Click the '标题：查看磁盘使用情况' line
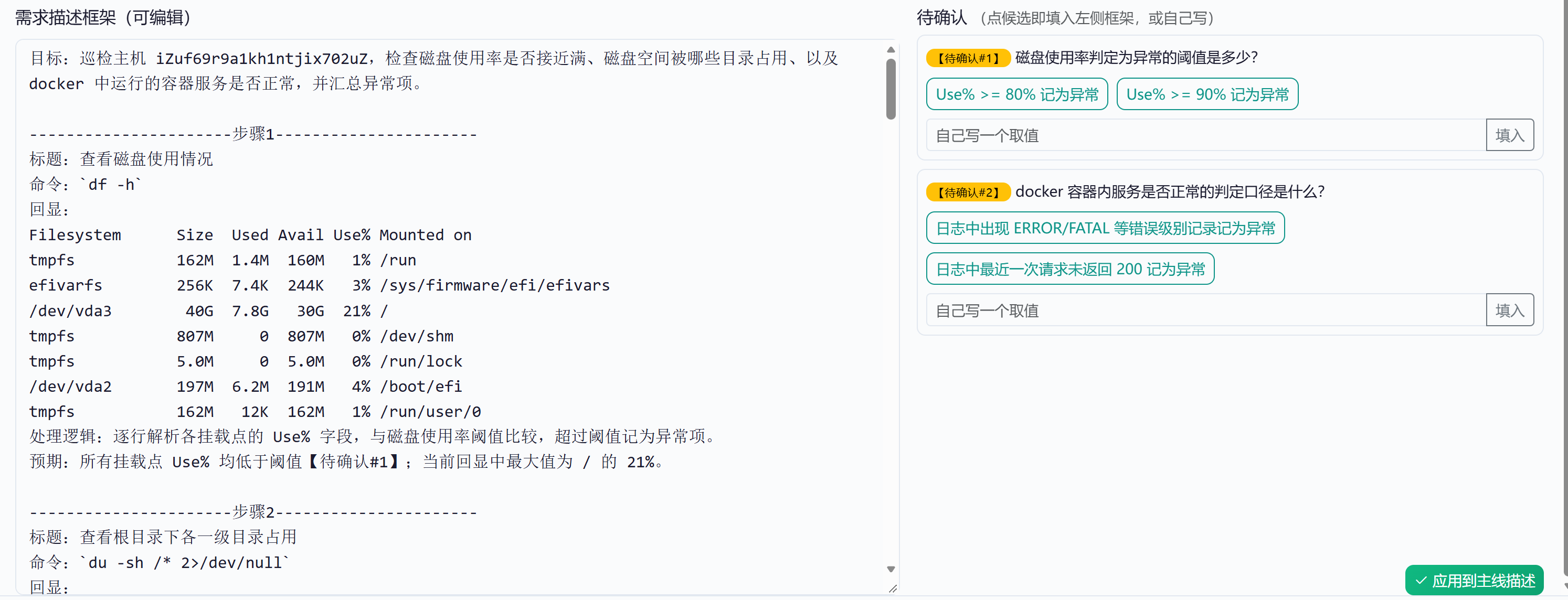Screen dimensions: 1568x600 [x=121, y=159]
